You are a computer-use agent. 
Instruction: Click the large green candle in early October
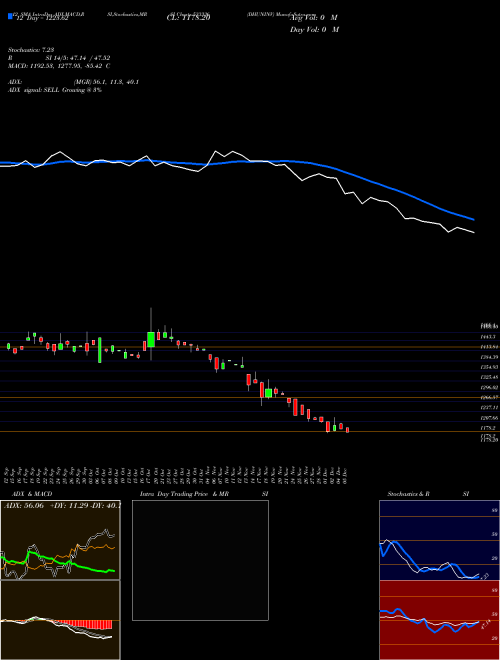100,349
